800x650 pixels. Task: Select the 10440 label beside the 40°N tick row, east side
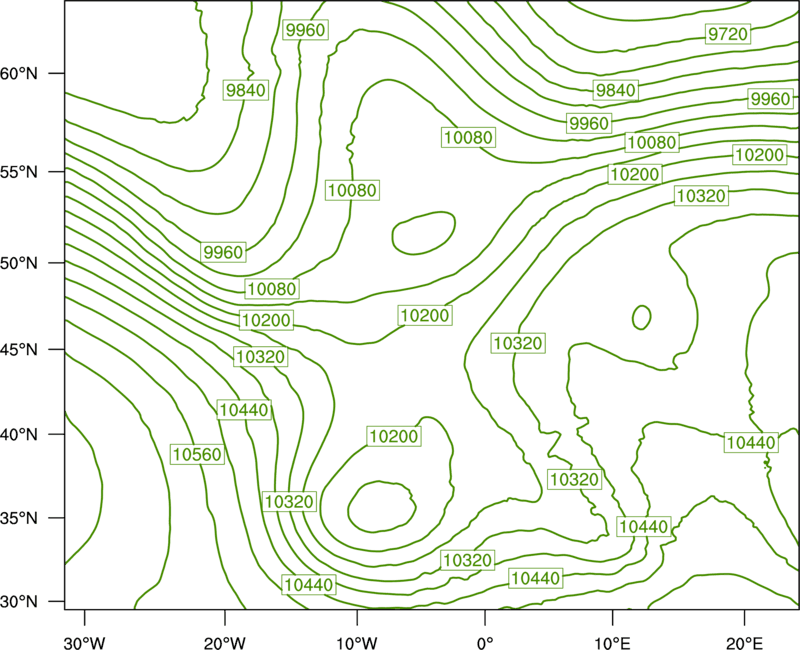(x=751, y=442)
